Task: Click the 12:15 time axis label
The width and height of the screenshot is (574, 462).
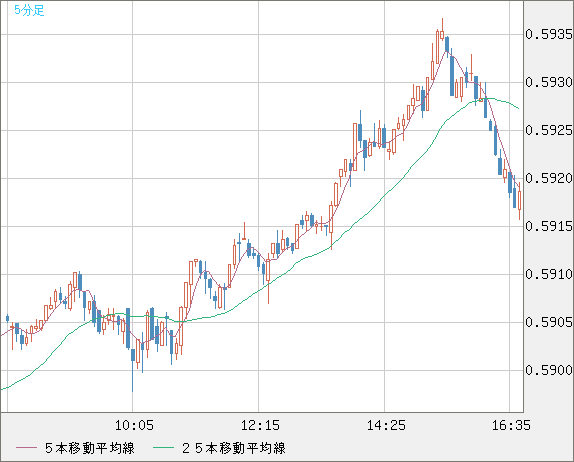Action: coord(260,425)
